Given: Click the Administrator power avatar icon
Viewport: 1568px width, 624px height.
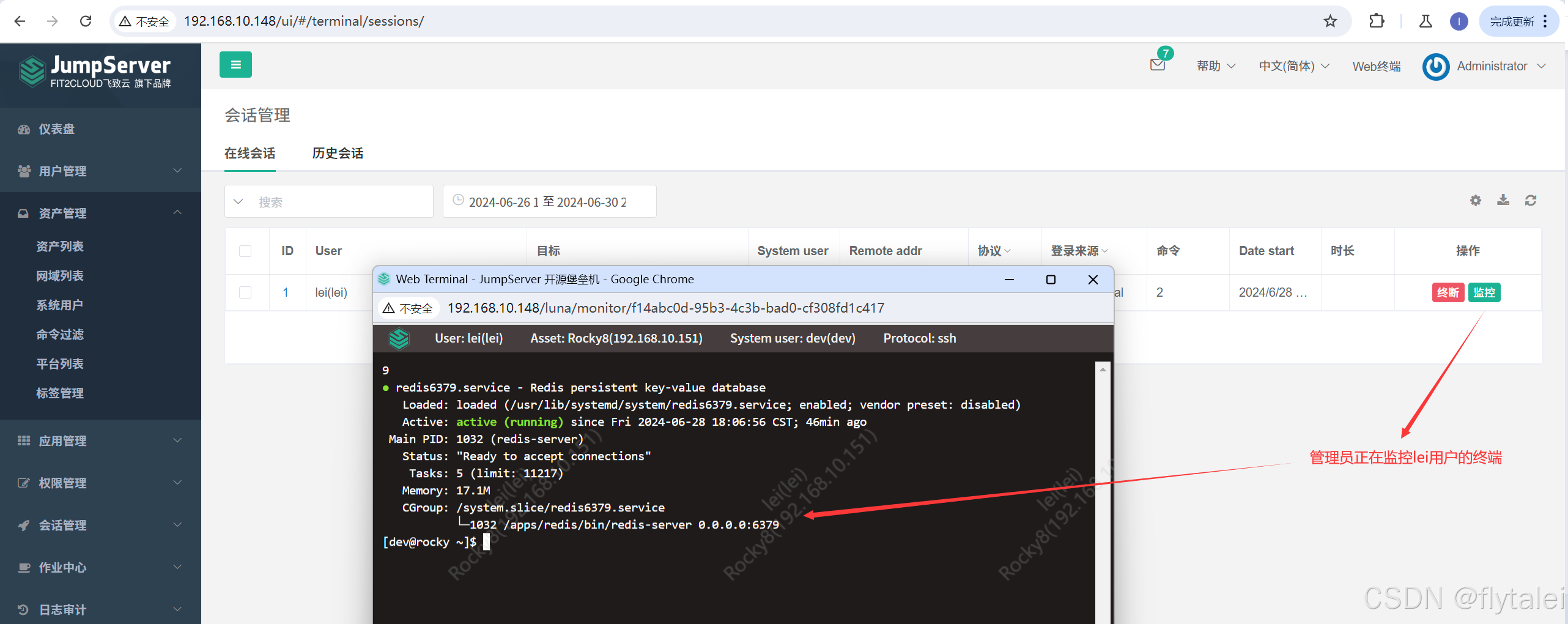Looking at the screenshot, I should pos(1435,66).
